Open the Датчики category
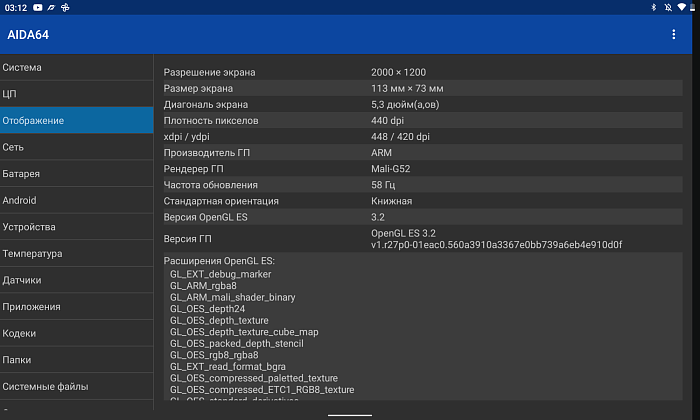This screenshot has width=700, height=420. pos(76,280)
